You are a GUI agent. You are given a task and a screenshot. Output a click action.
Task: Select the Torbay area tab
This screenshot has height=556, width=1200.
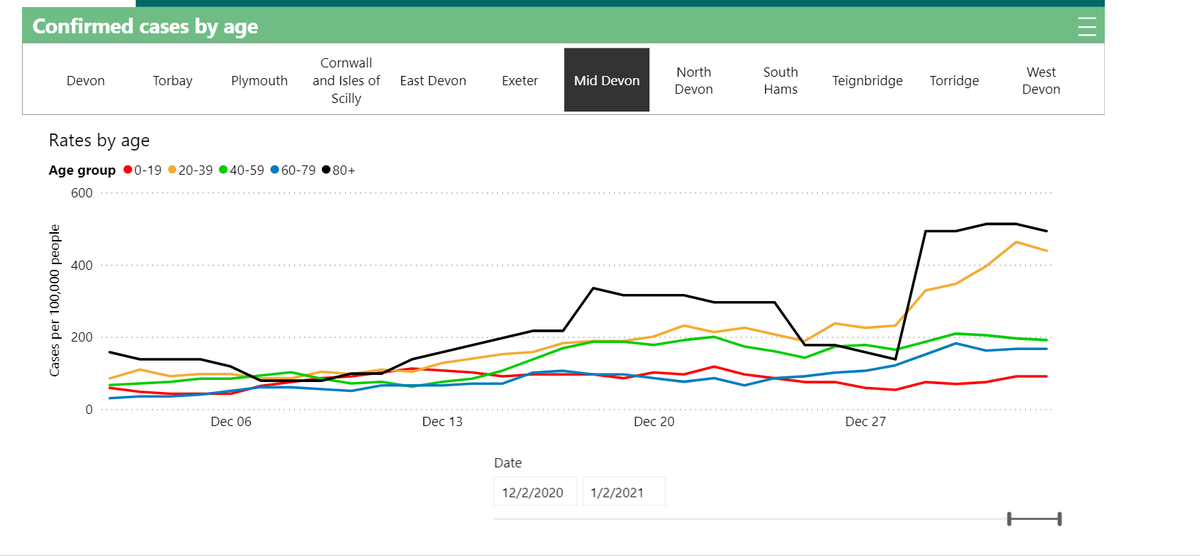[173, 81]
